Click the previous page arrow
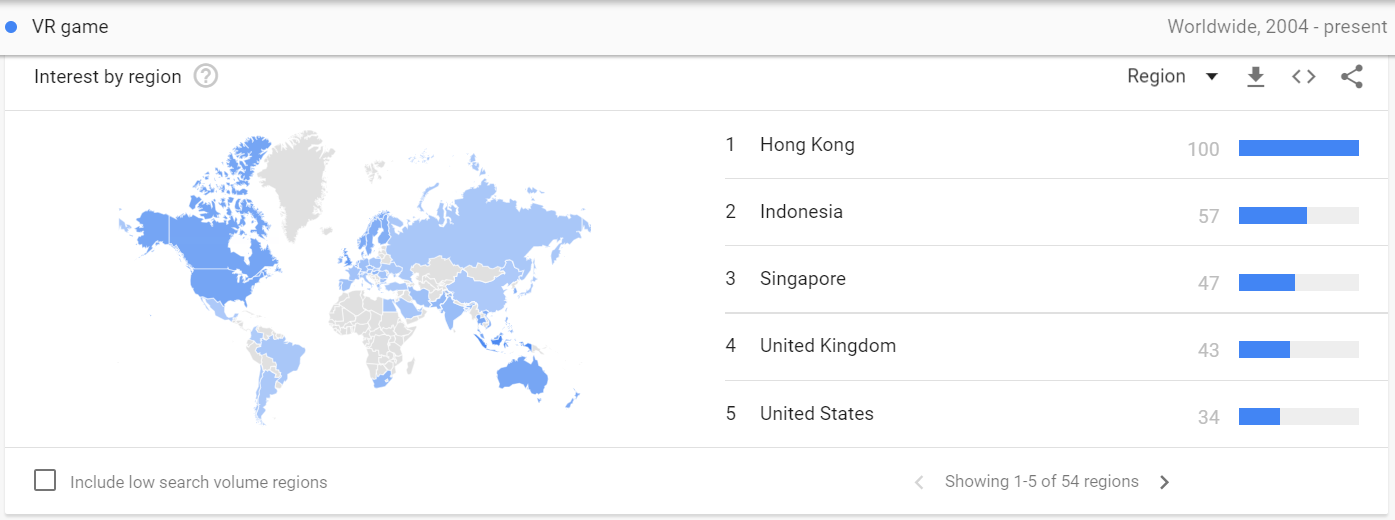 (919, 482)
